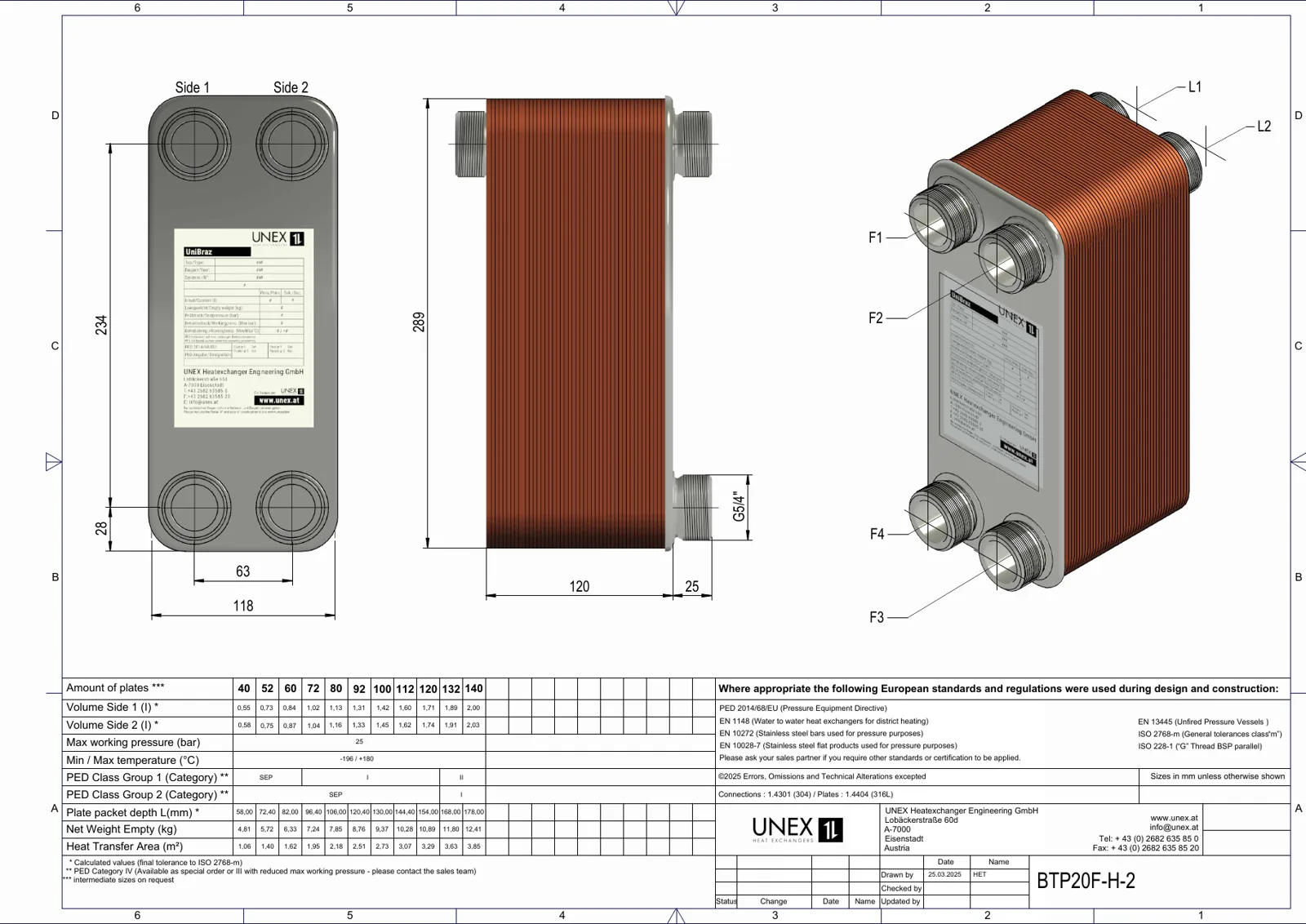The image size is (1306, 924).
Task: Select the 120 depth dimension on side view
Action: click(580, 586)
